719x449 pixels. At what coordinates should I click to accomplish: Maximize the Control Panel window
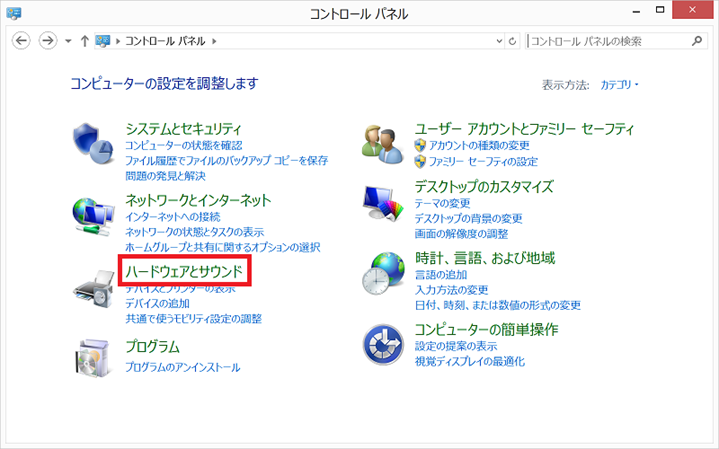(x=660, y=10)
